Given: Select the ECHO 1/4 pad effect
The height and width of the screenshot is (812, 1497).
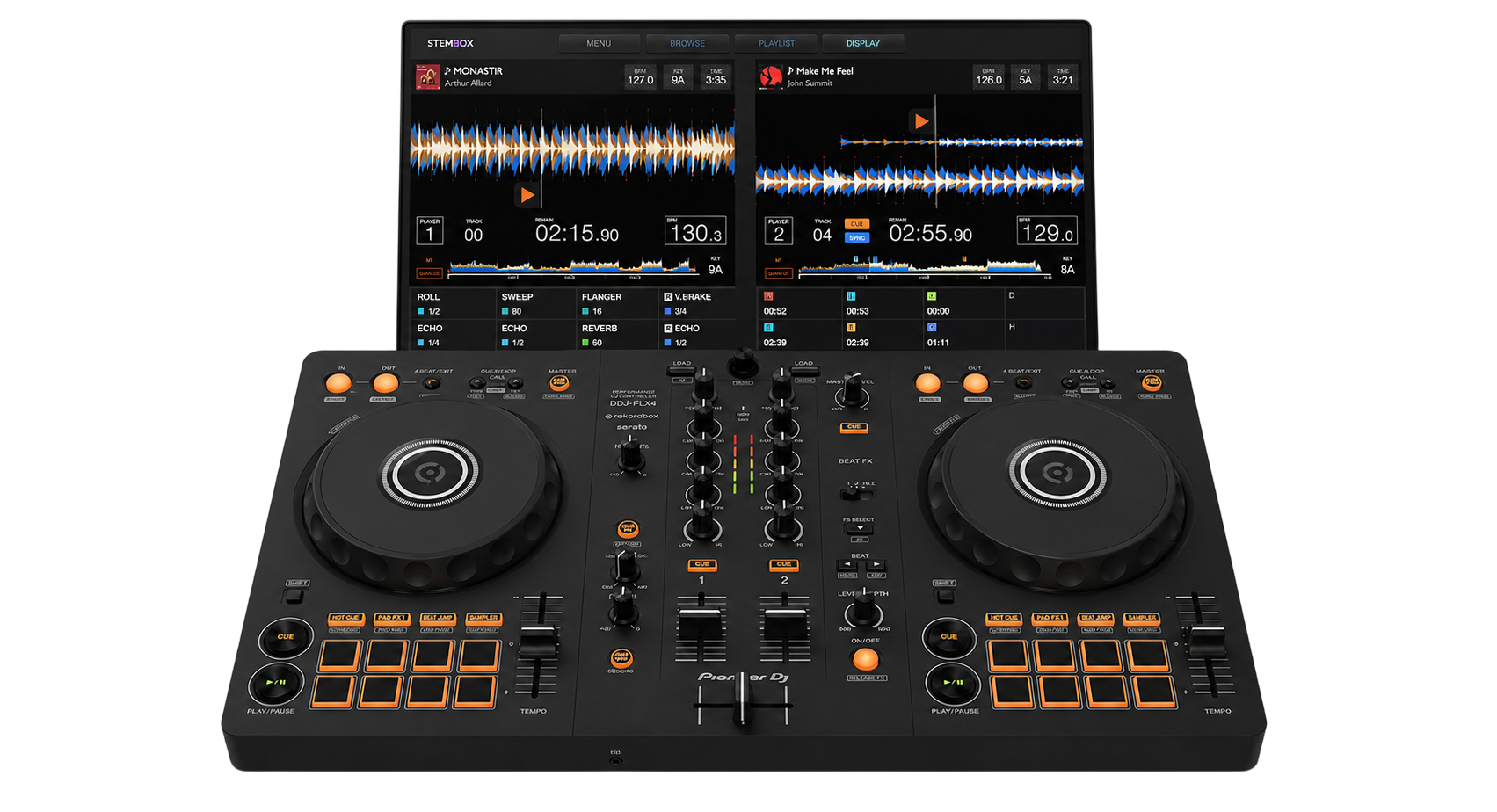Looking at the screenshot, I should point(452,336).
